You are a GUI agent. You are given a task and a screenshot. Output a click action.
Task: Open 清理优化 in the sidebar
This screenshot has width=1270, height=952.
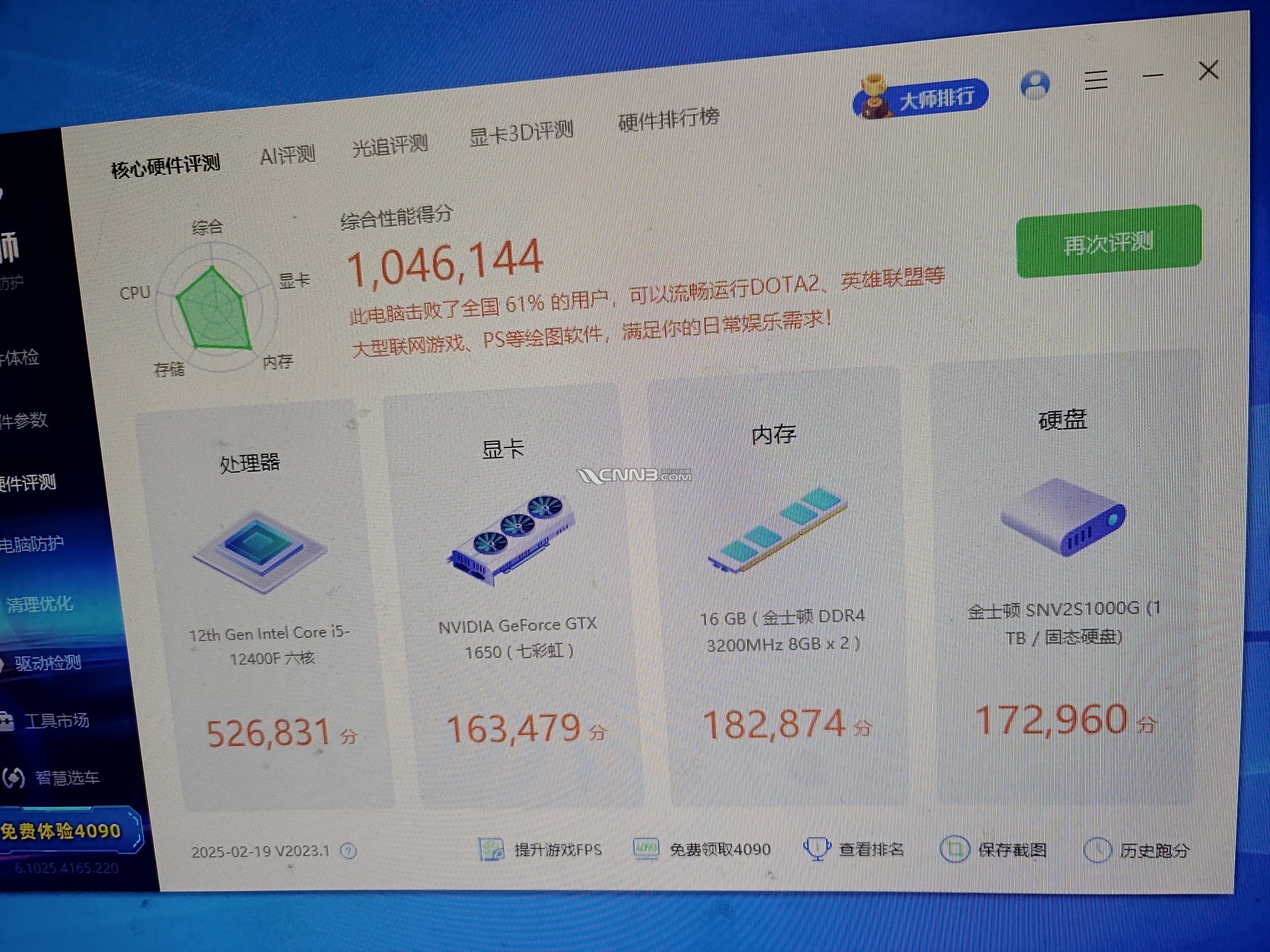(x=39, y=604)
